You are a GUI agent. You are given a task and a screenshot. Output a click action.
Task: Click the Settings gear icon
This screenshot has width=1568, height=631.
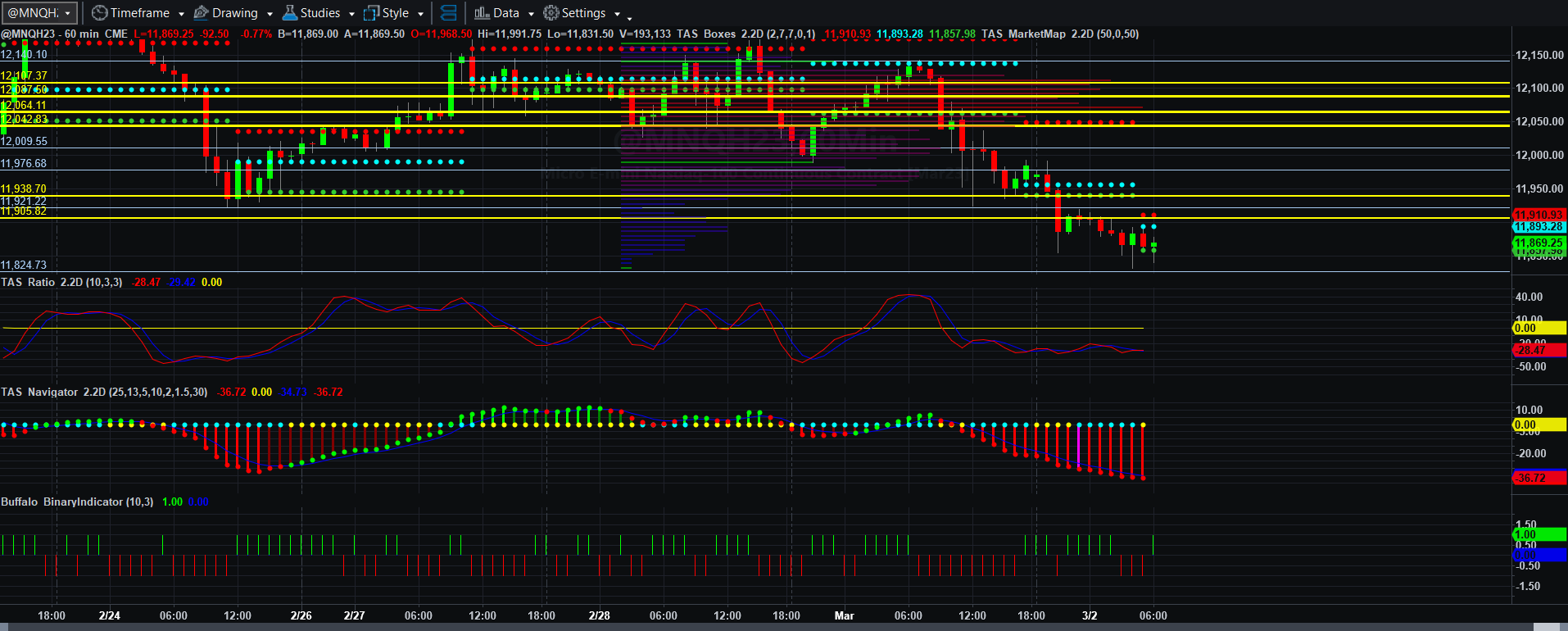click(551, 13)
